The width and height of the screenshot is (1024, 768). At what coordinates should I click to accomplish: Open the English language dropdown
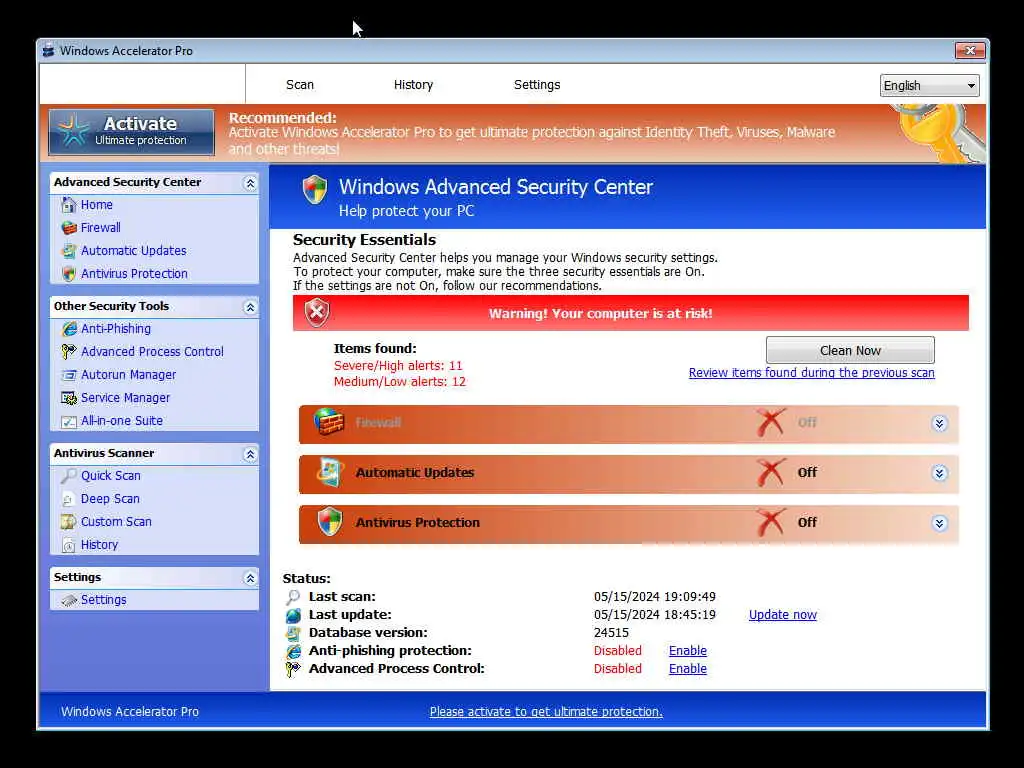coord(929,86)
